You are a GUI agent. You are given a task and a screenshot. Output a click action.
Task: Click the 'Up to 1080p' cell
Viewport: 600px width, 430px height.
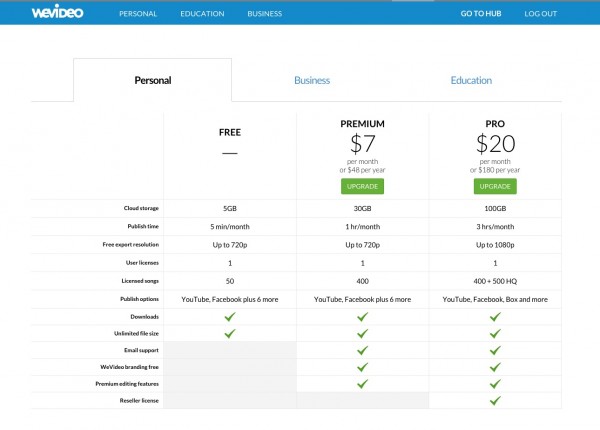(495, 245)
